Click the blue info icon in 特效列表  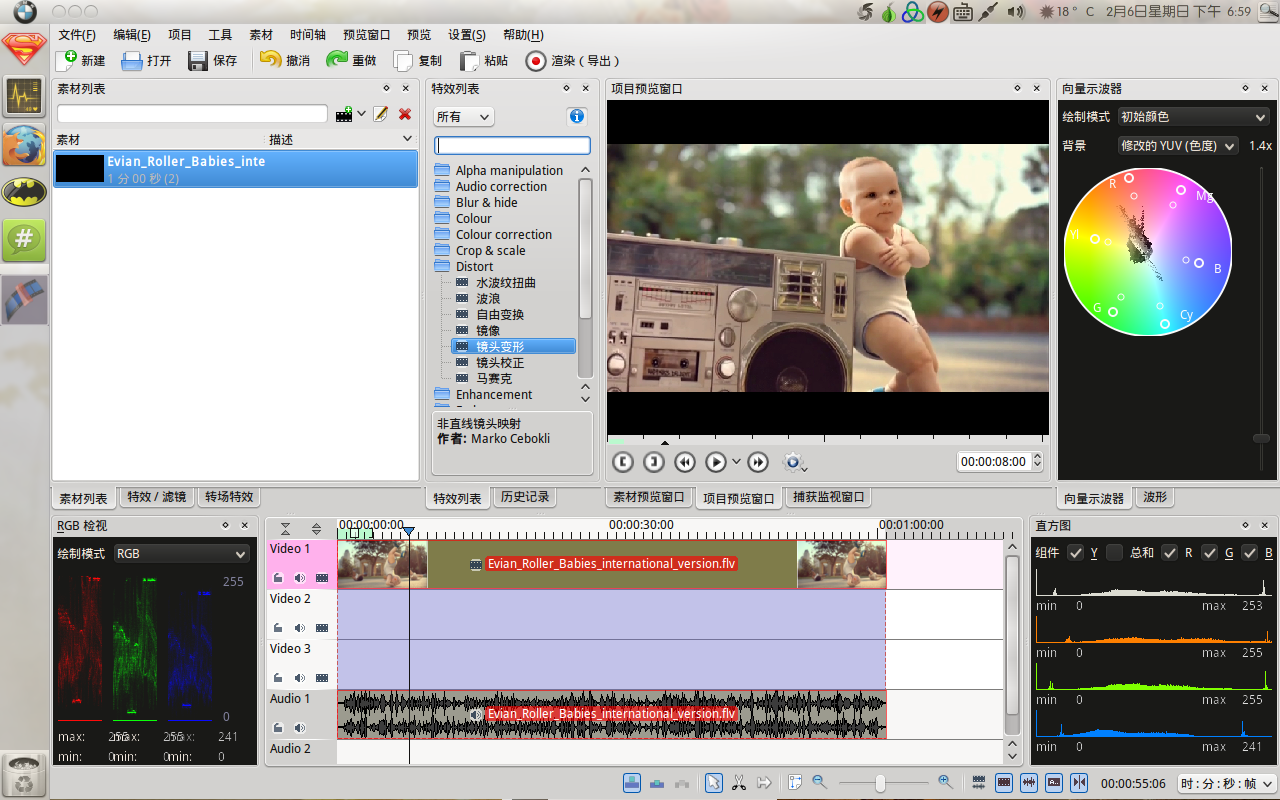(577, 116)
